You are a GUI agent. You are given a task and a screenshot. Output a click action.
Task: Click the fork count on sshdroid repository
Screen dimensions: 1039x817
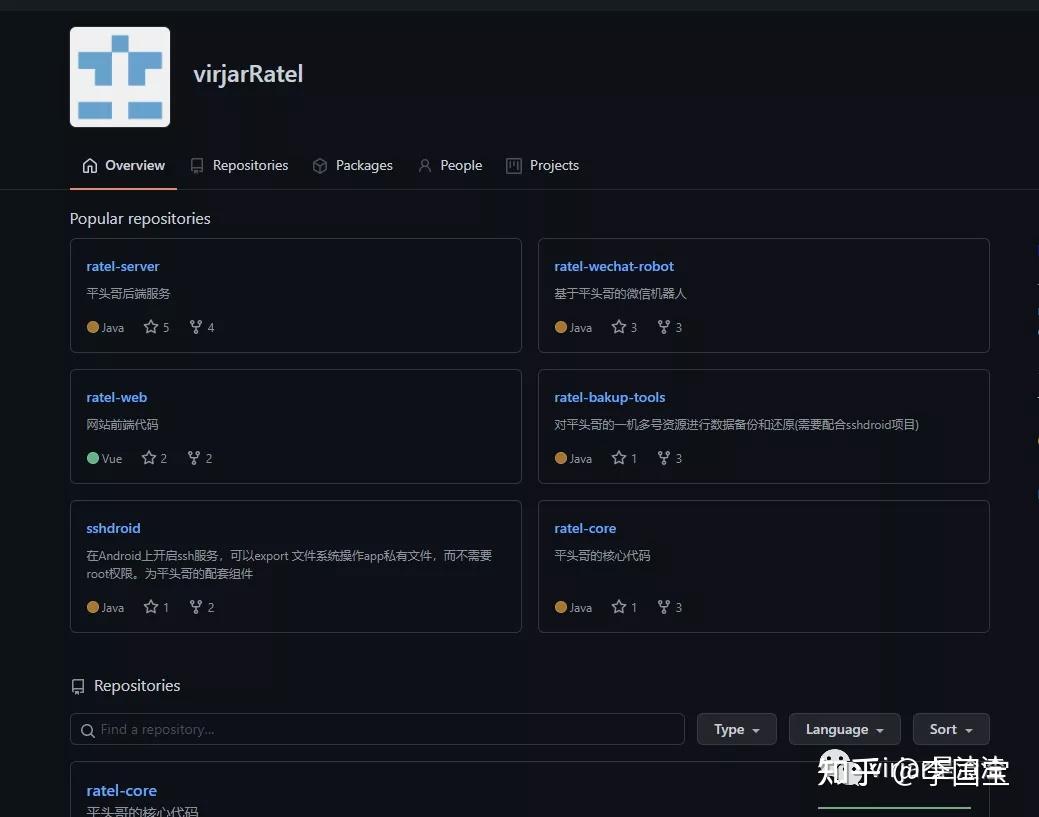201,607
